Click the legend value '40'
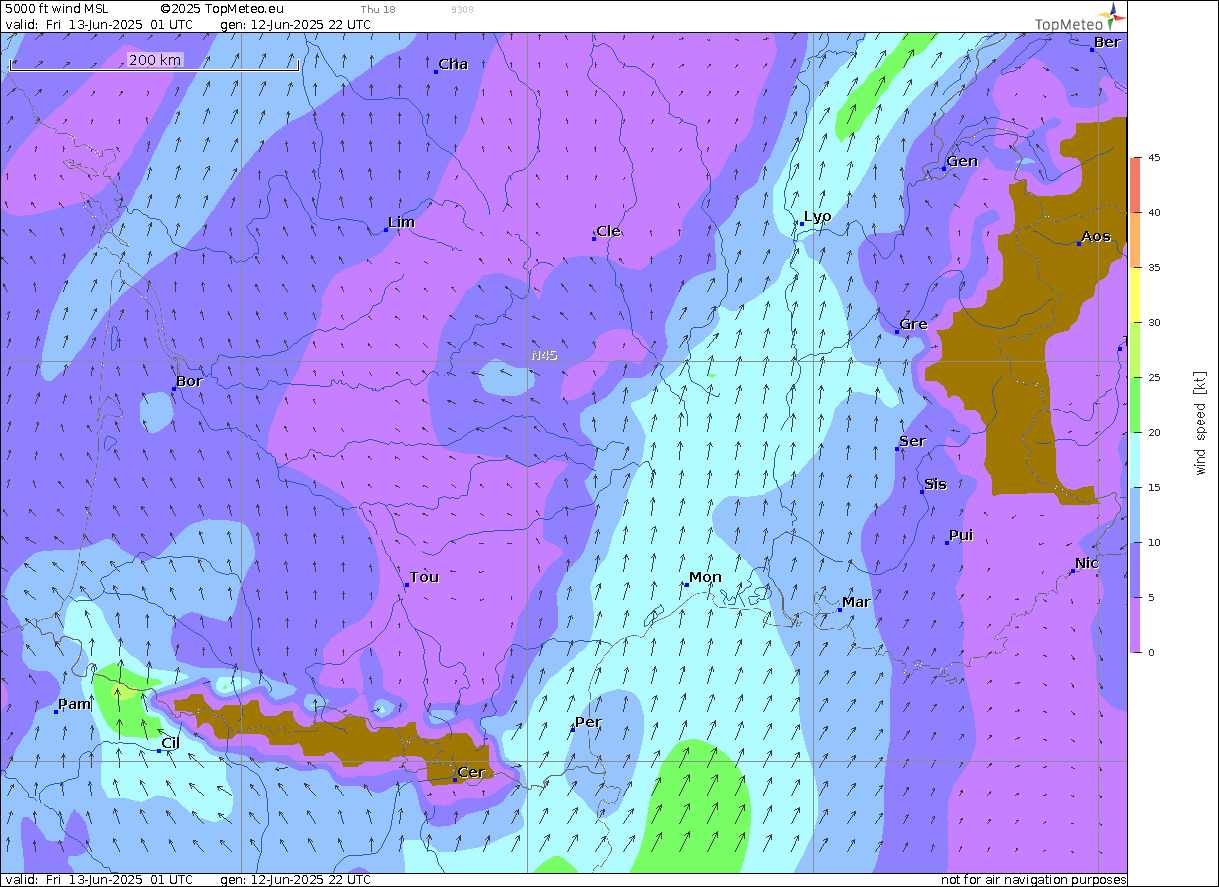Image resolution: width=1219 pixels, height=887 pixels. (x=1154, y=212)
